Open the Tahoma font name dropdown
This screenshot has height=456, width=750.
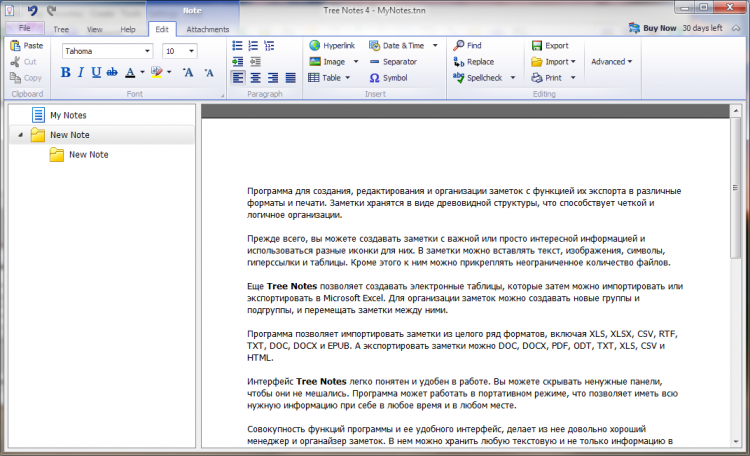147,51
